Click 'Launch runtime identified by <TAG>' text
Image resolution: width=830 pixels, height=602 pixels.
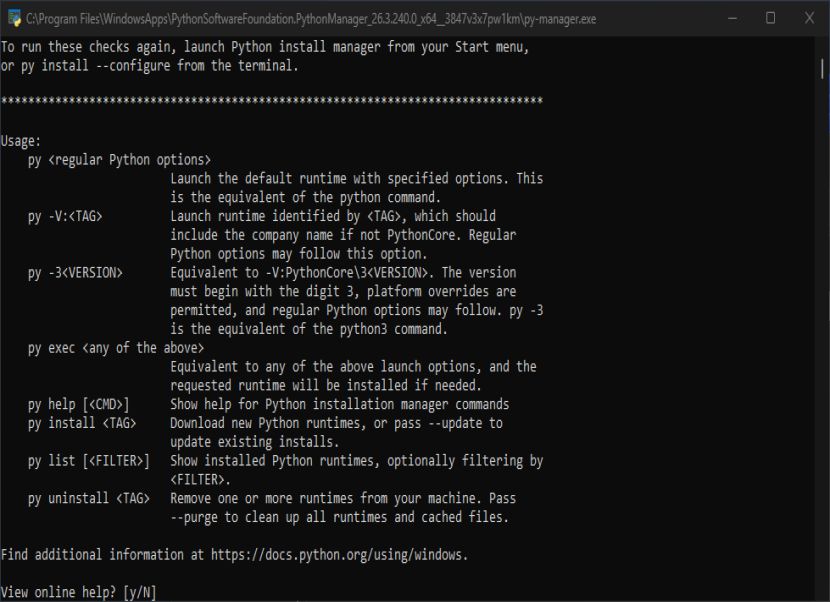(x=333, y=217)
